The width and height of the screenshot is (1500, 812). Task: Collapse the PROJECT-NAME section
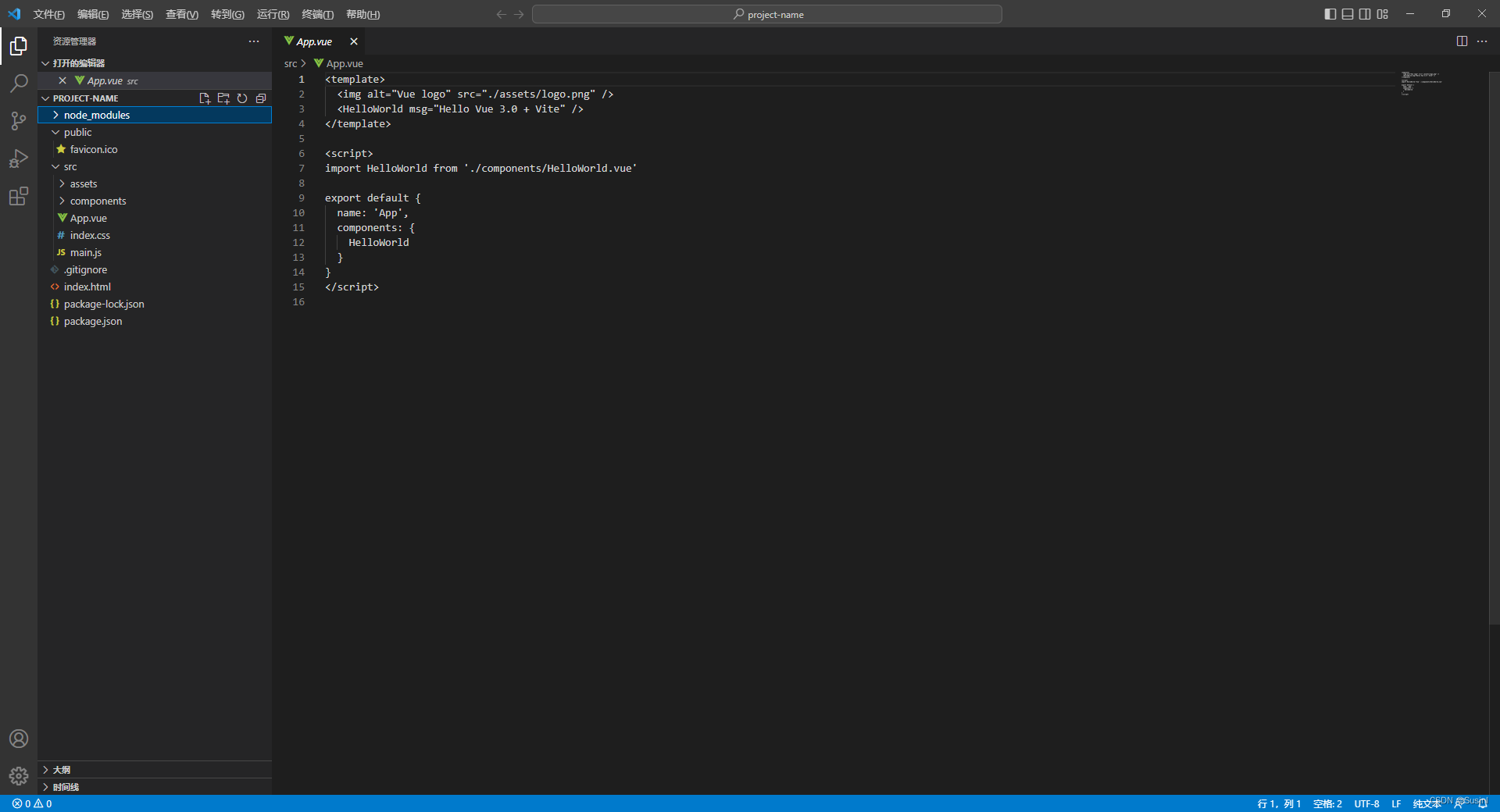45,98
